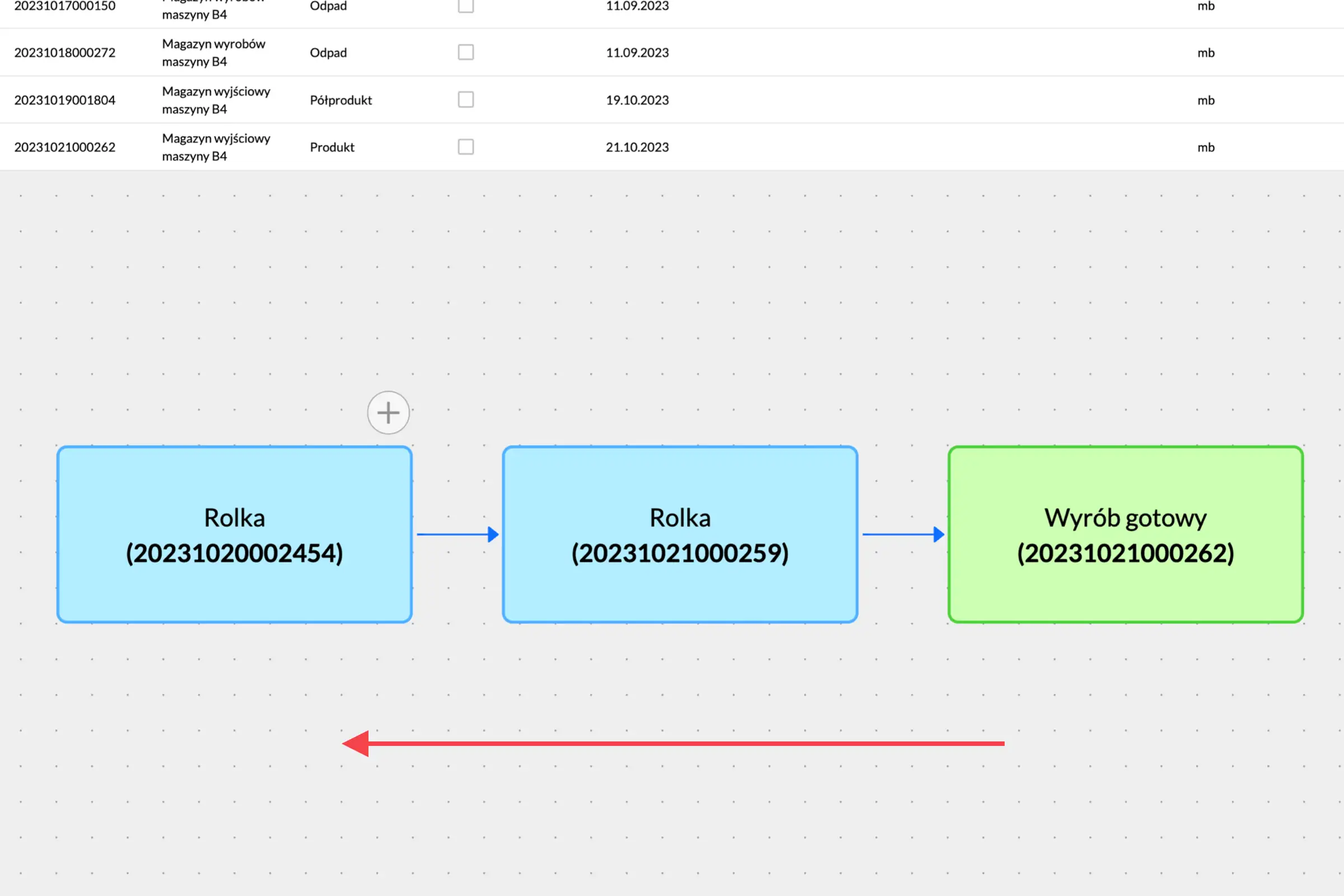Toggle the checkbox in row 20231017000150
Image resolution: width=1344 pixels, height=896 pixels.
[x=466, y=6]
